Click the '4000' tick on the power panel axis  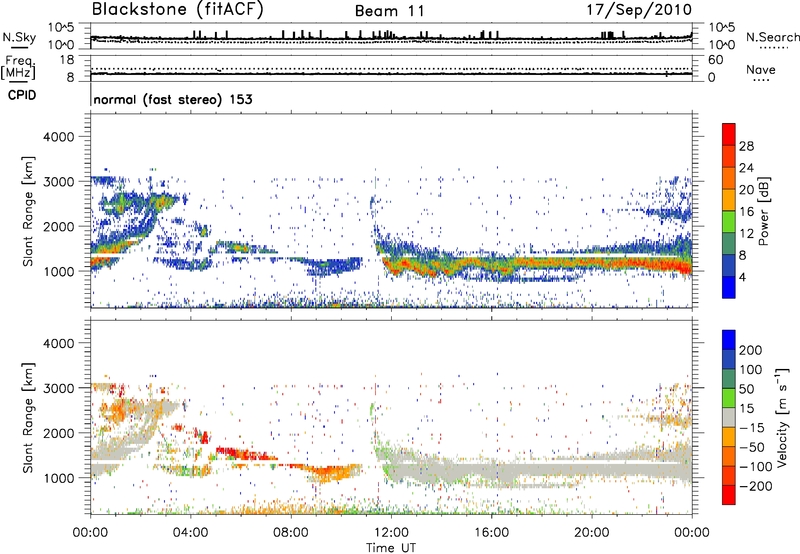58,137
